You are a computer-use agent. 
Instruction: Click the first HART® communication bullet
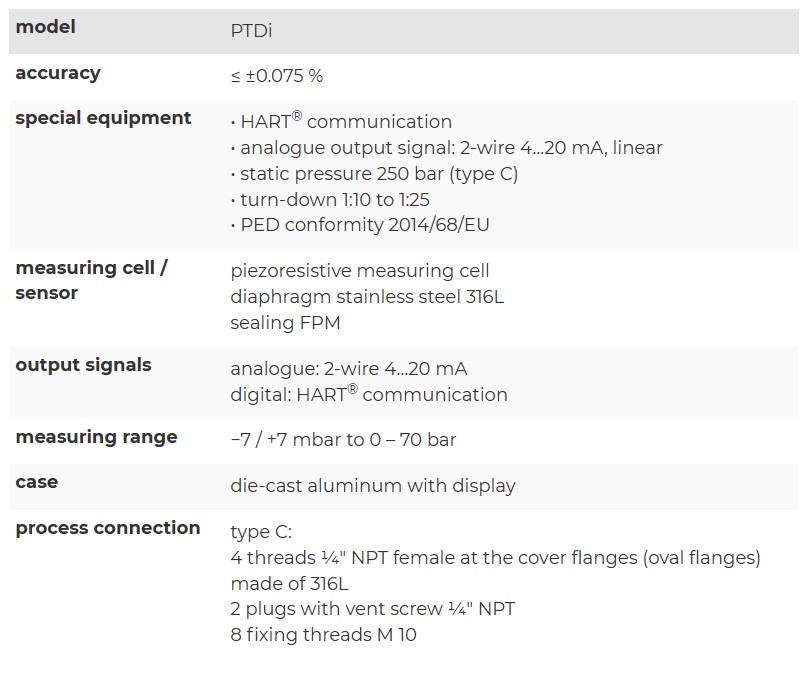pos(342,122)
